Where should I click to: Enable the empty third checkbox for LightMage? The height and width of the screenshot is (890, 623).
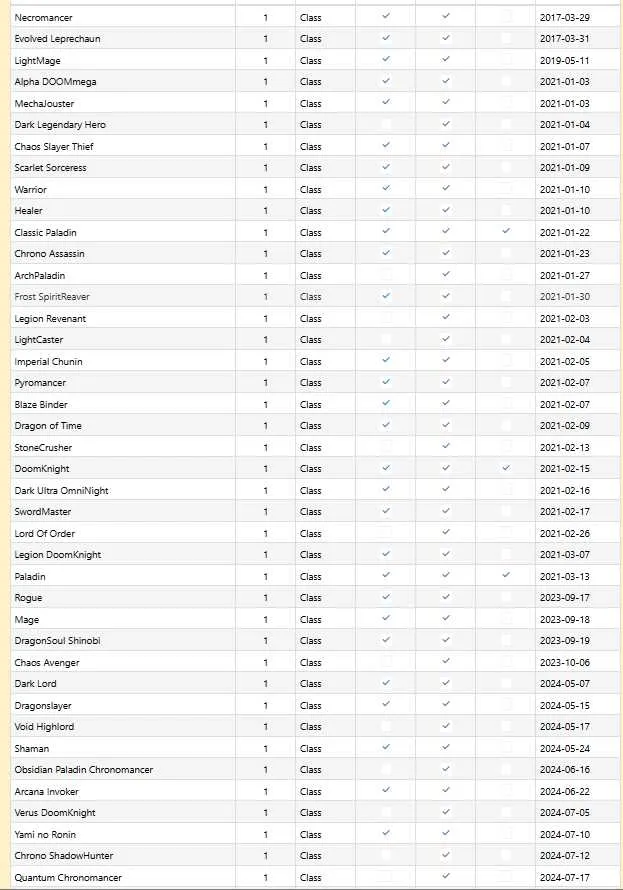tap(506, 60)
